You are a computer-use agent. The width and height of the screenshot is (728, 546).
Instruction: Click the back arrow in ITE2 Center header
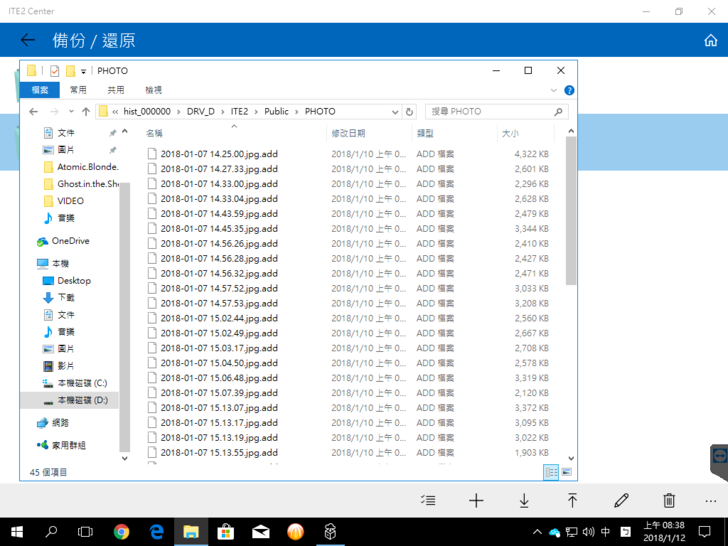coord(28,41)
